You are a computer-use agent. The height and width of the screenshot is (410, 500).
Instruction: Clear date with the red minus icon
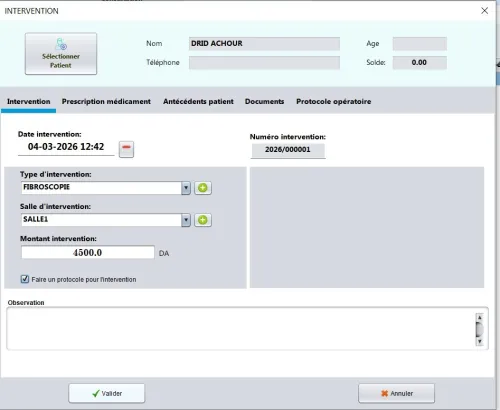tap(126, 149)
